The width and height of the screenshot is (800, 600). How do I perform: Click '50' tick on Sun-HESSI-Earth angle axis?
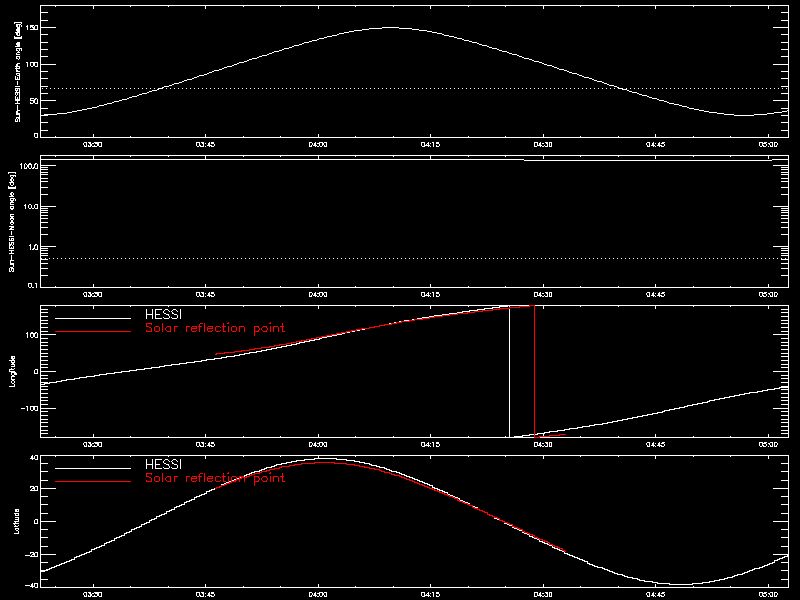[34, 101]
